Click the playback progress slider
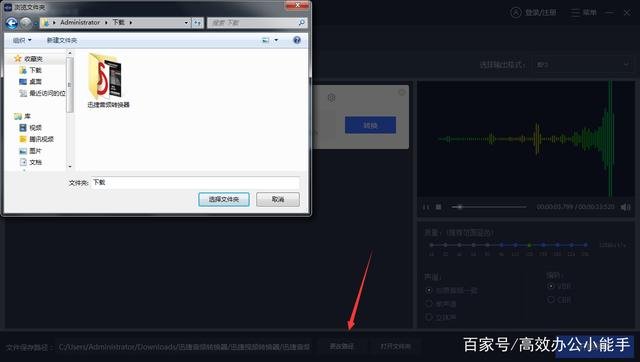This screenshot has height=362, width=640. 489,207
